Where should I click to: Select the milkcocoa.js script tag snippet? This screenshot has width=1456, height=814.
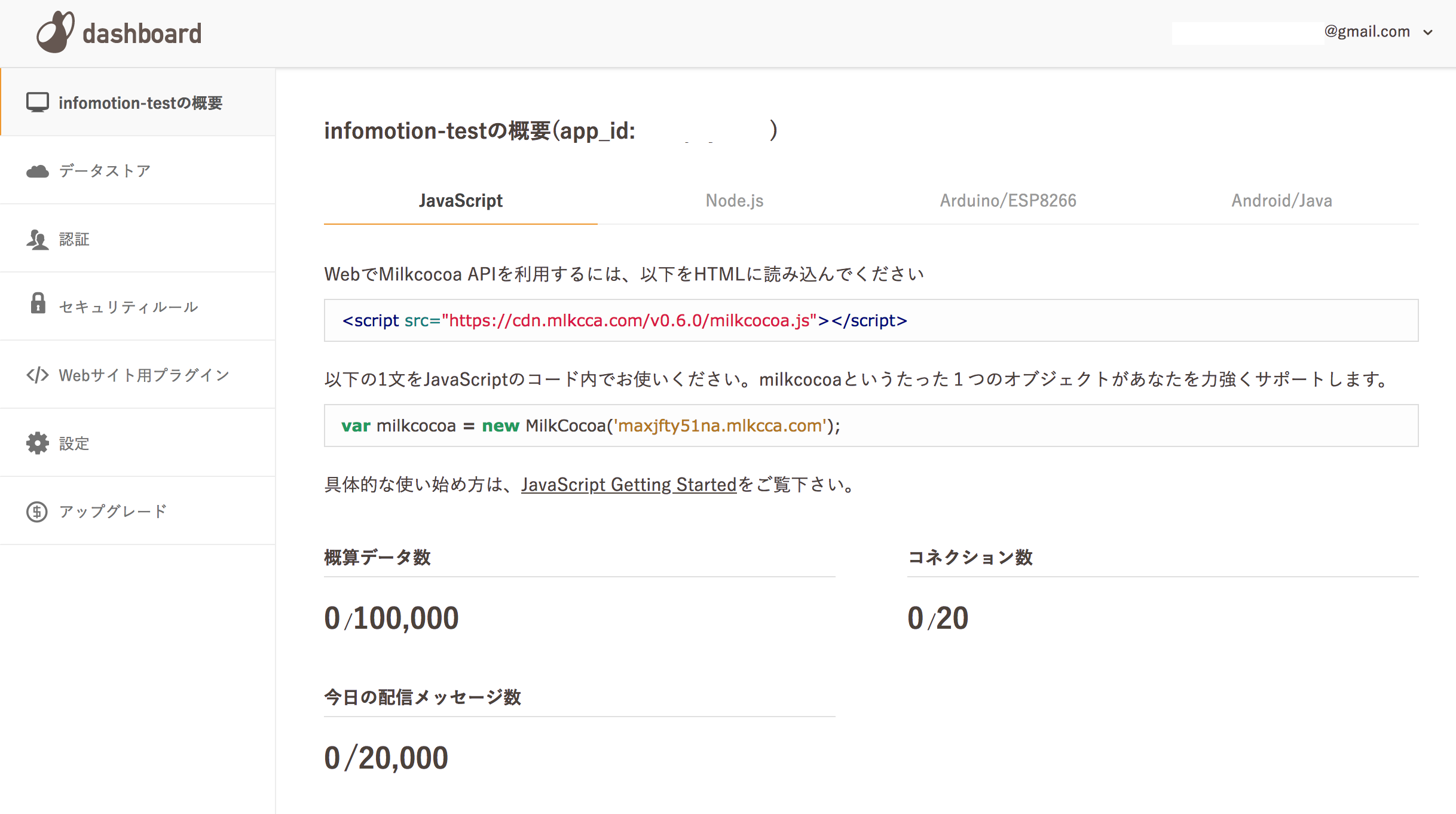coord(624,320)
